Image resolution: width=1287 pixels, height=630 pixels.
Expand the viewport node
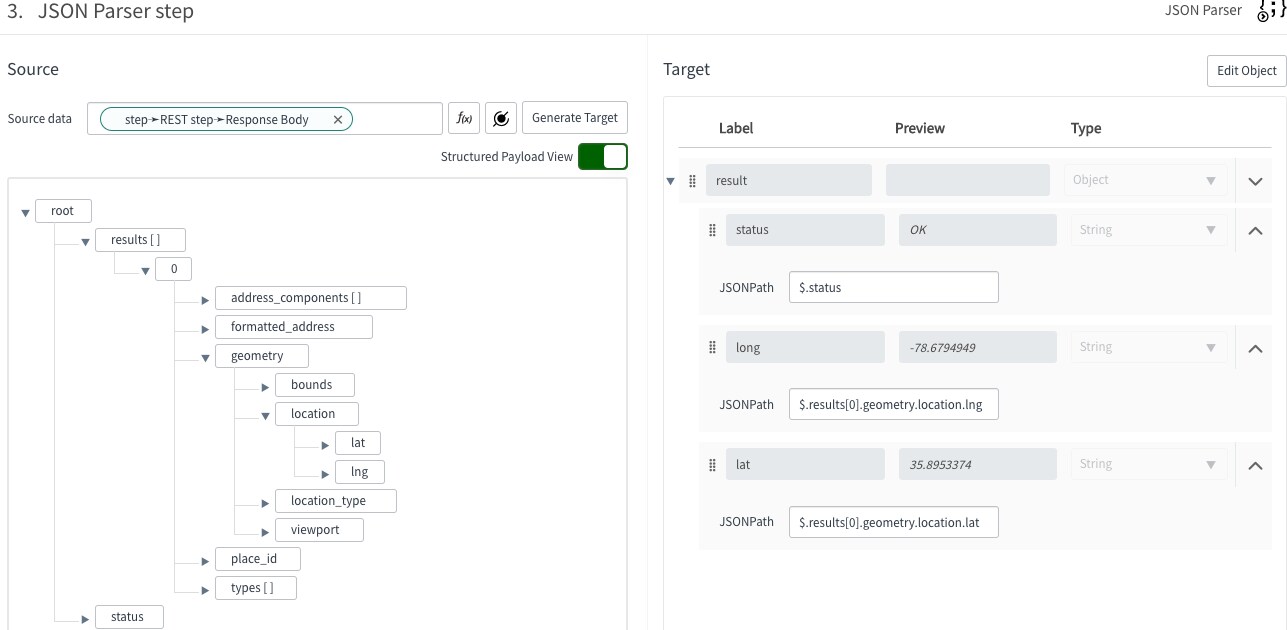(x=265, y=531)
